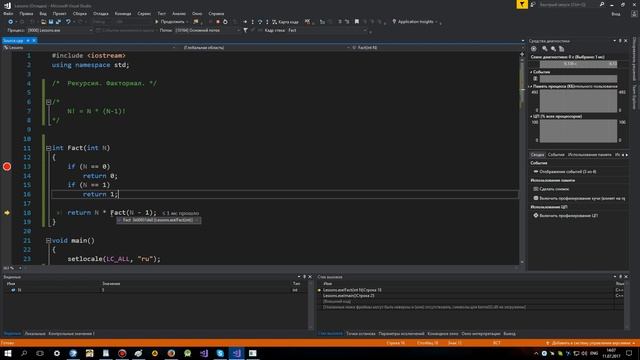The width and height of the screenshot is (640, 360).
Task: Click the Undo arrow in the toolbar
Action: (x=68, y=22)
